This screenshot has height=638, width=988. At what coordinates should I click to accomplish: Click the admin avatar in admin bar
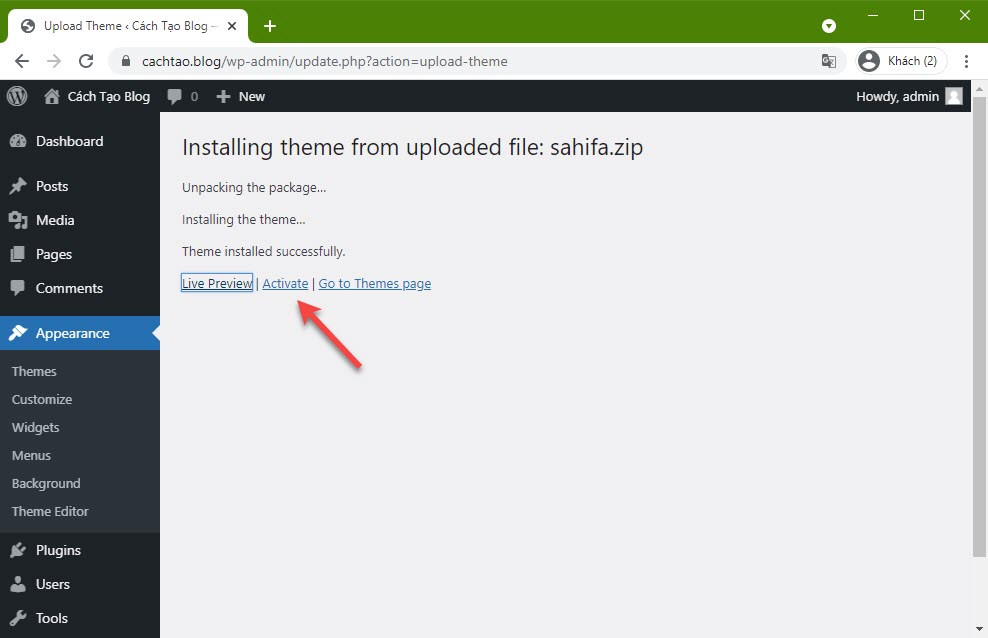[954, 96]
